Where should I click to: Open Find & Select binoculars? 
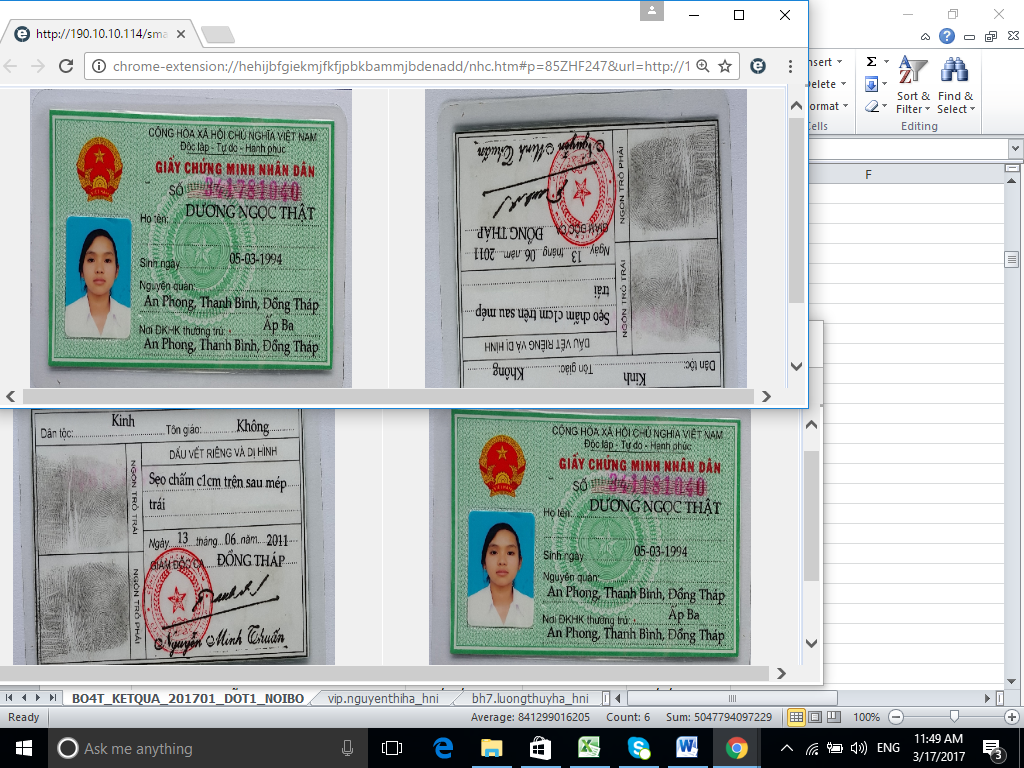click(955, 88)
